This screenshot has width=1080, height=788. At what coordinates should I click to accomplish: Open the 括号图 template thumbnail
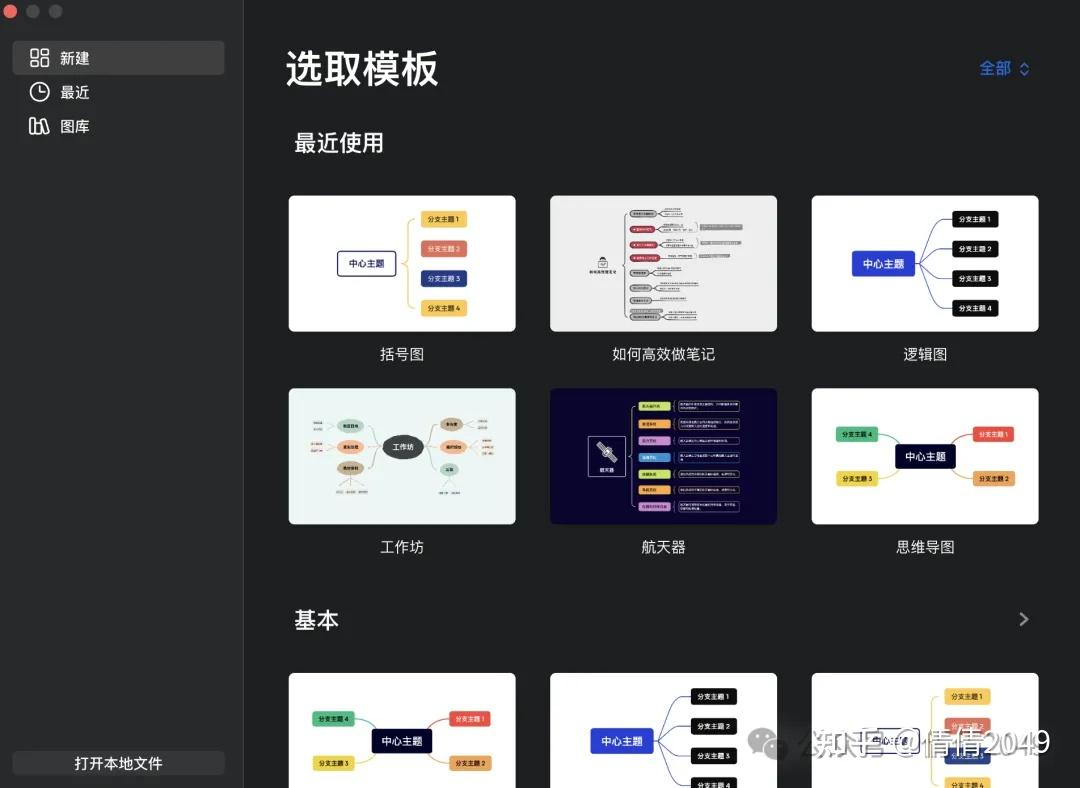[x=401, y=263]
